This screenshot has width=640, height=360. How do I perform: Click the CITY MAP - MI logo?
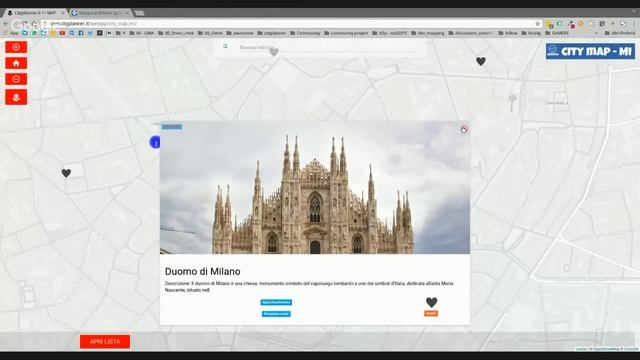pos(590,51)
